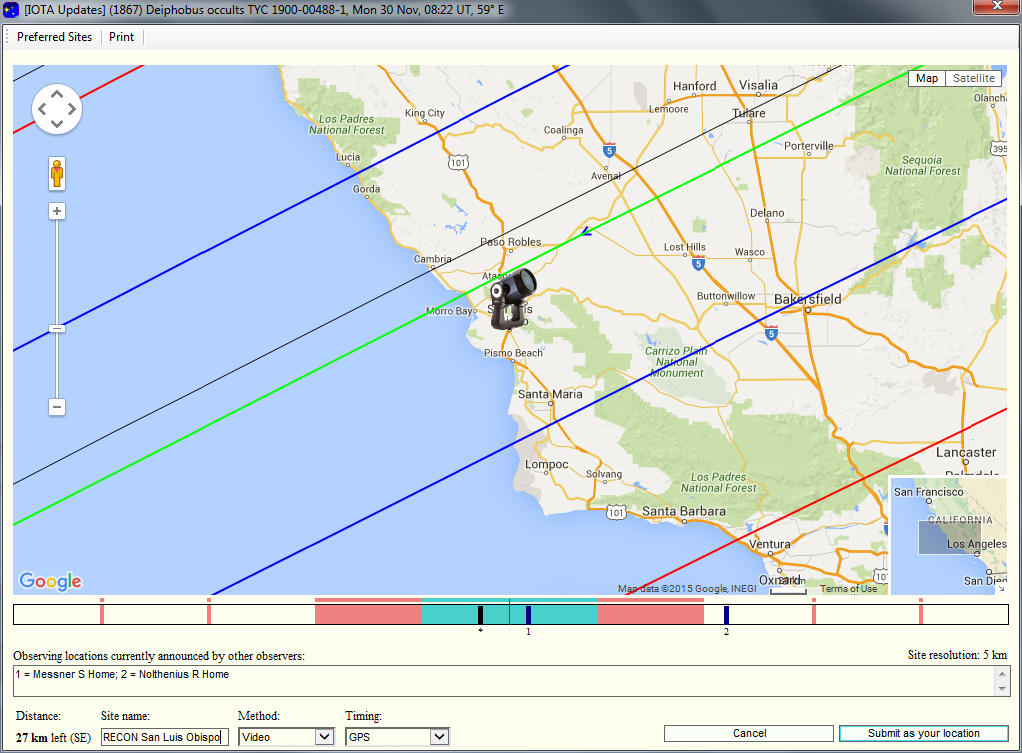Expand the Timing dropdown

[x=439, y=737]
